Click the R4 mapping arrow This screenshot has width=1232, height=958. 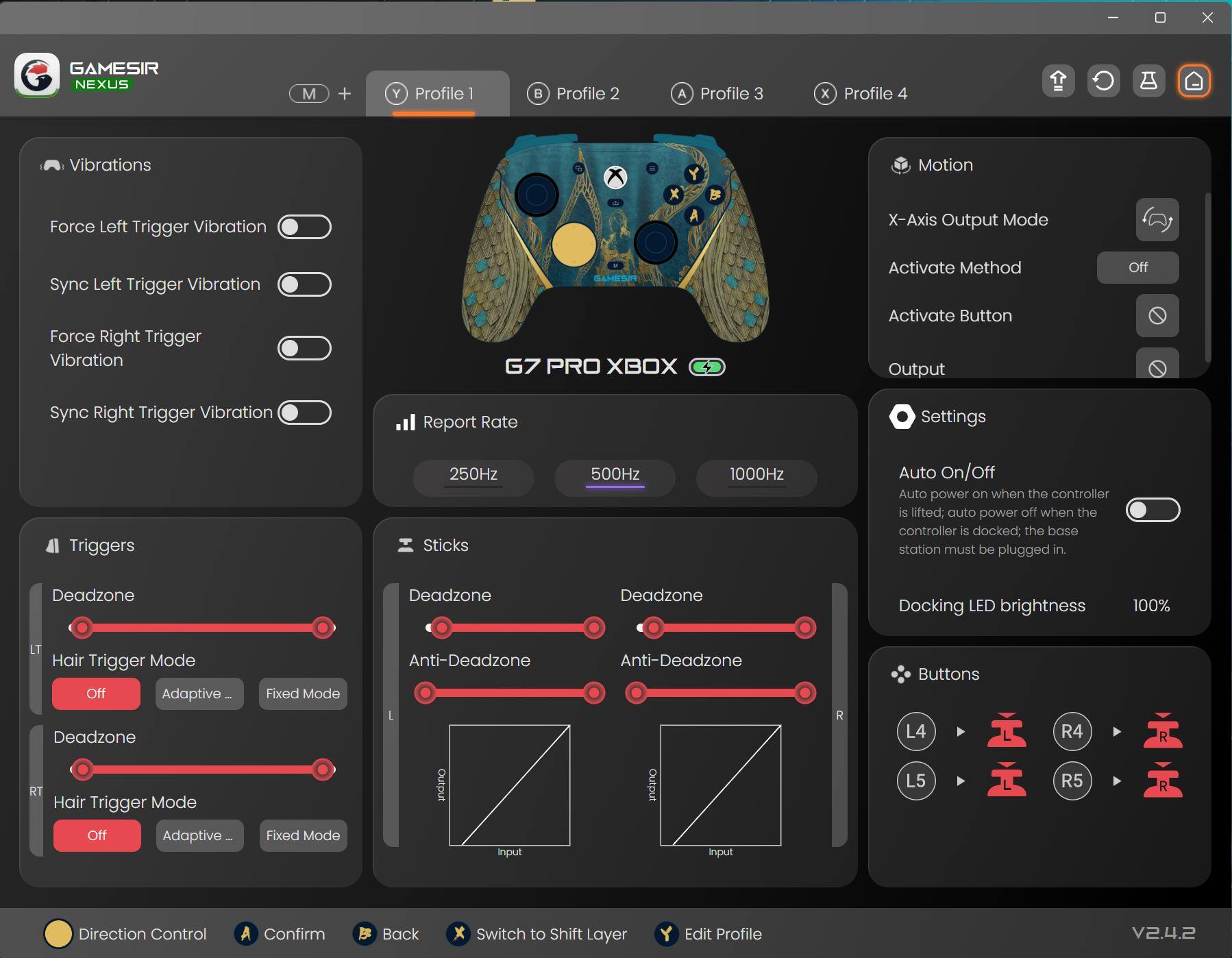point(1117,732)
